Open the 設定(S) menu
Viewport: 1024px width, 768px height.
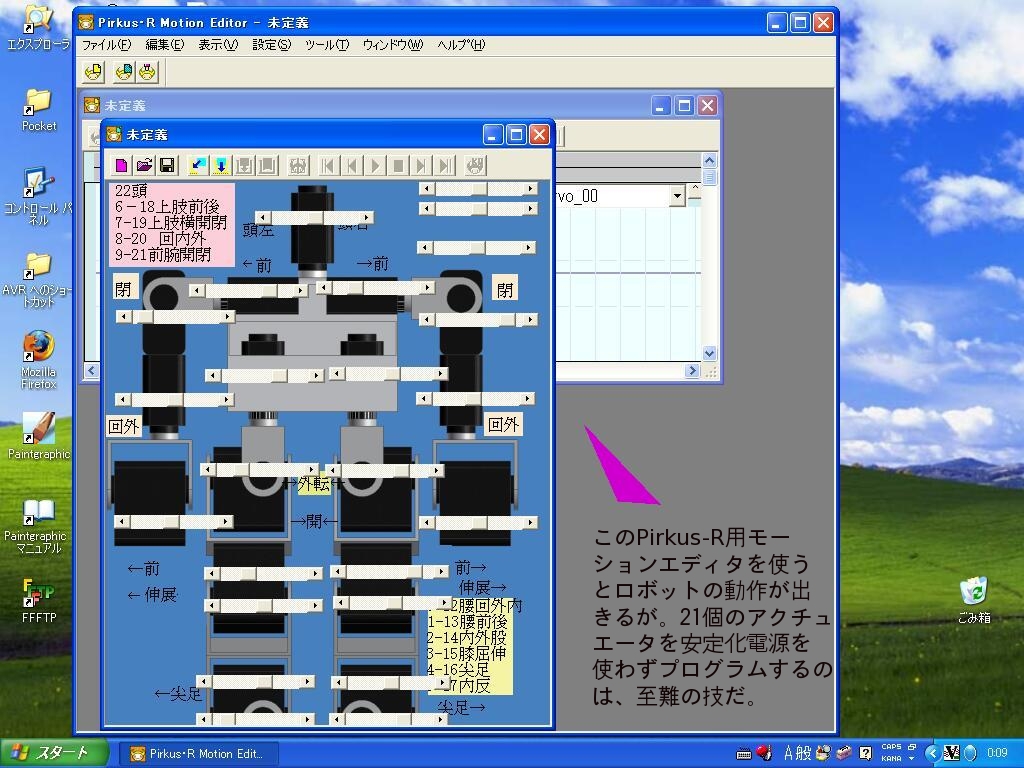[x=272, y=44]
